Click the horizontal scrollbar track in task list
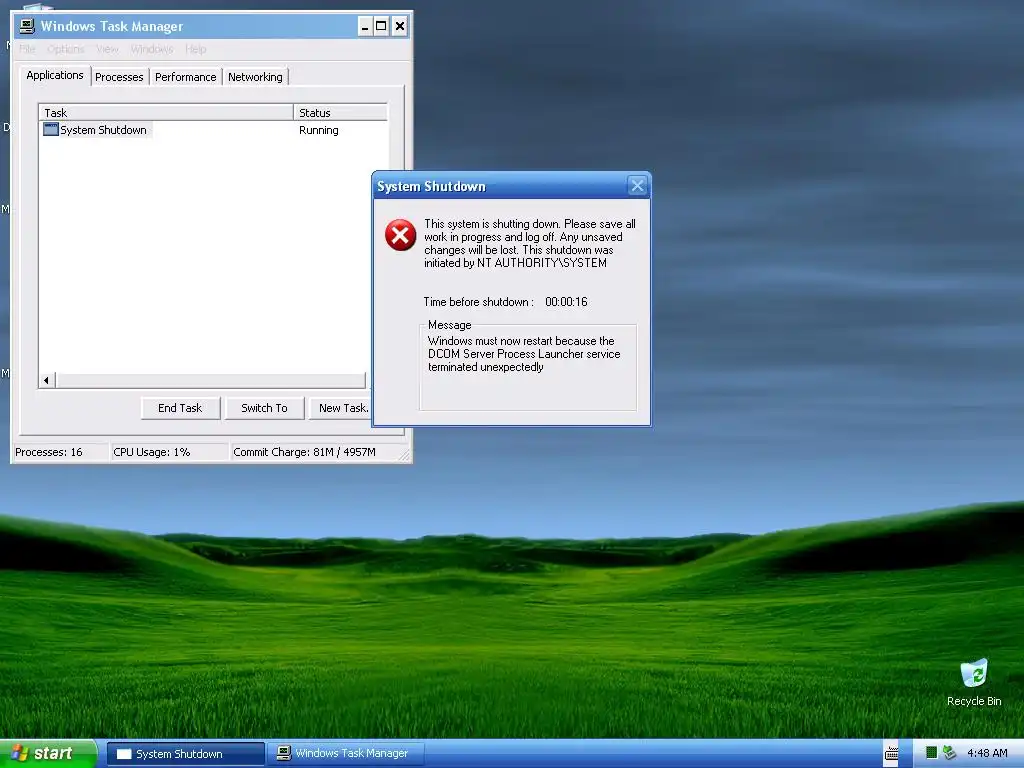This screenshot has width=1024, height=768. tap(210, 380)
